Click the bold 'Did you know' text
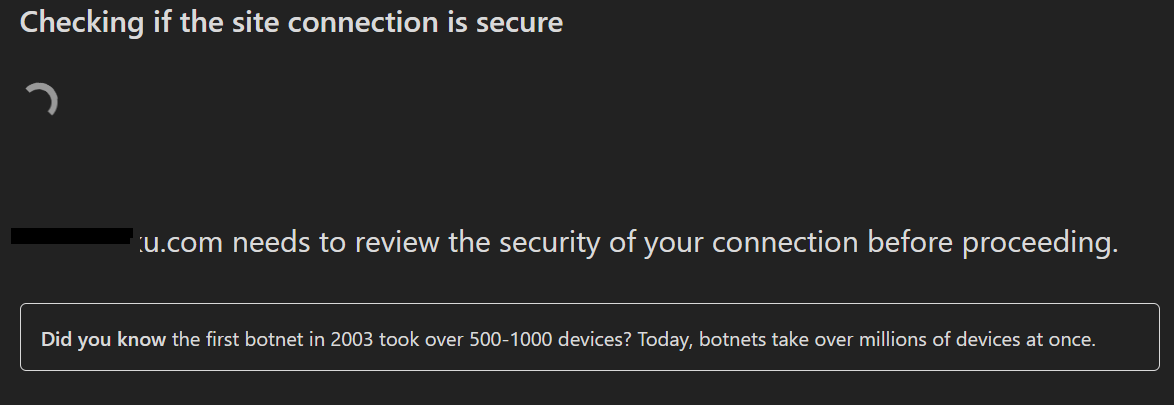Viewport: 1174px width, 405px height. (103, 339)
